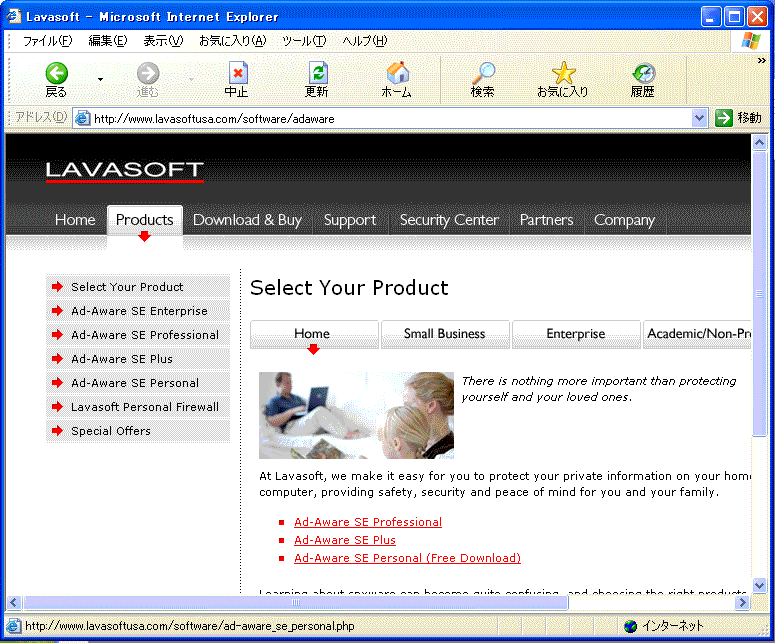Open Ad-Aware SE Plus red link in content
775x643 pixels.
[345, 540]
